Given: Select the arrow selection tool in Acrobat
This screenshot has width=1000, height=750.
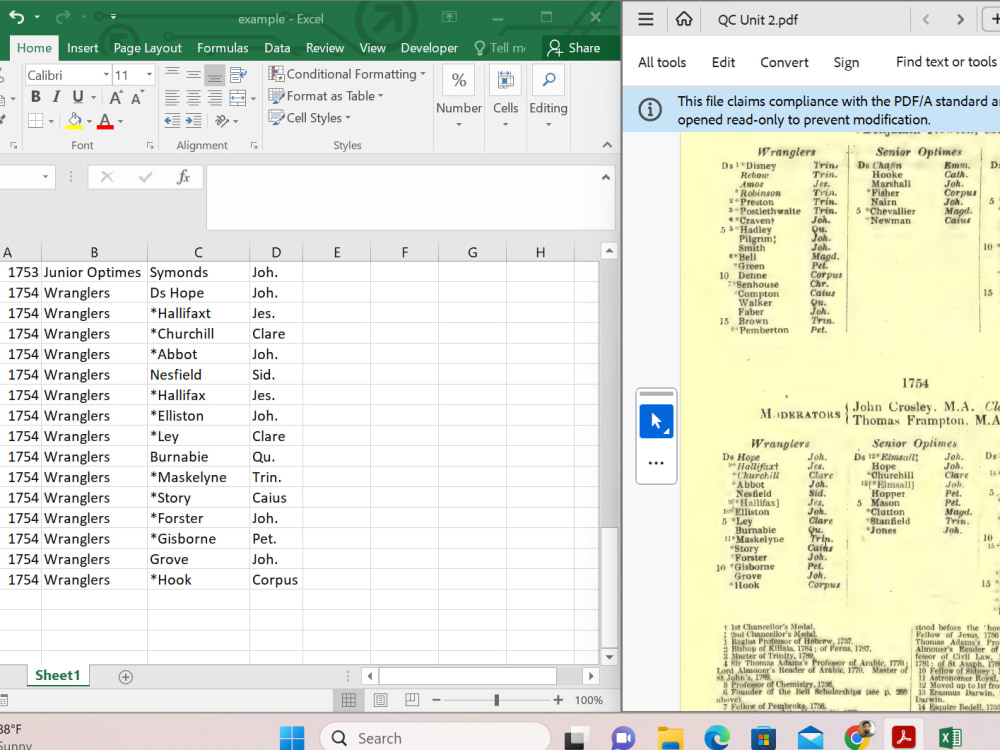Looking at the screenshot, I should (656, 421).
